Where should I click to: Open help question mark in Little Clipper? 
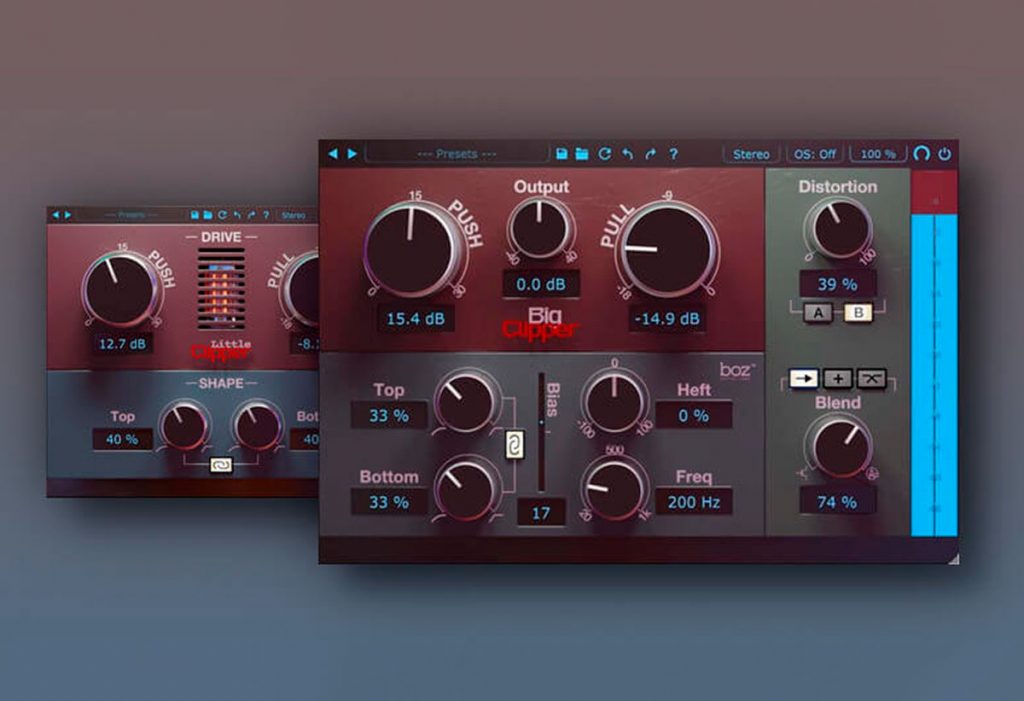[266, 214]
